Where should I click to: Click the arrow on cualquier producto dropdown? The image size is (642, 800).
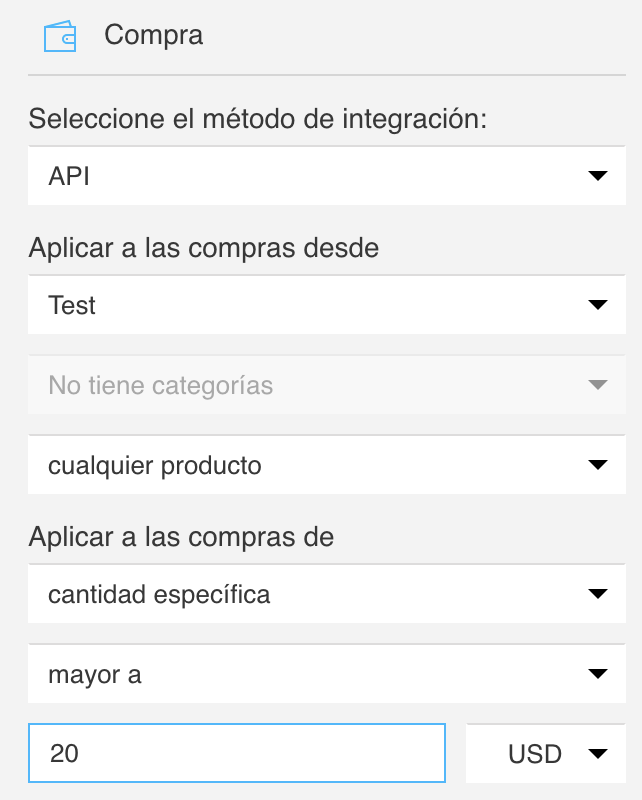[x=598, y=464]
